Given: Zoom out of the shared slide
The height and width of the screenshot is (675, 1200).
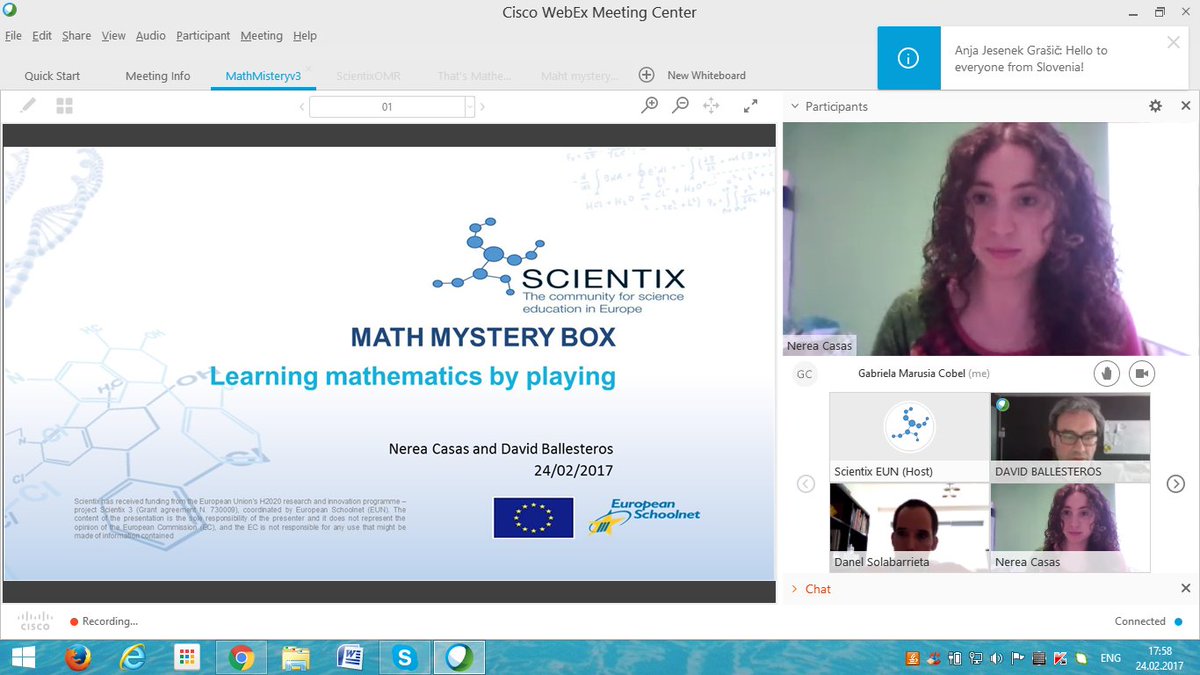Looking at the screenshot, I should [x=680, y=105].
